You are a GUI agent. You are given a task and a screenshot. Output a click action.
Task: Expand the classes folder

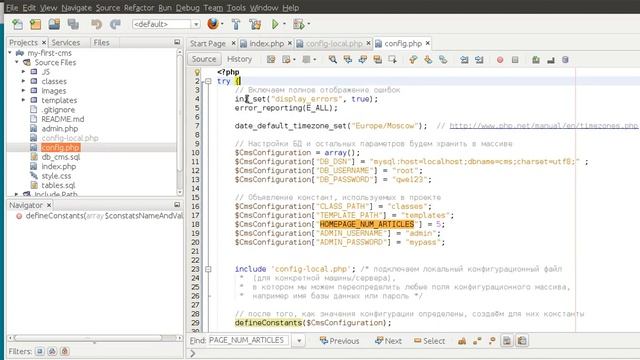click(23, 81)
